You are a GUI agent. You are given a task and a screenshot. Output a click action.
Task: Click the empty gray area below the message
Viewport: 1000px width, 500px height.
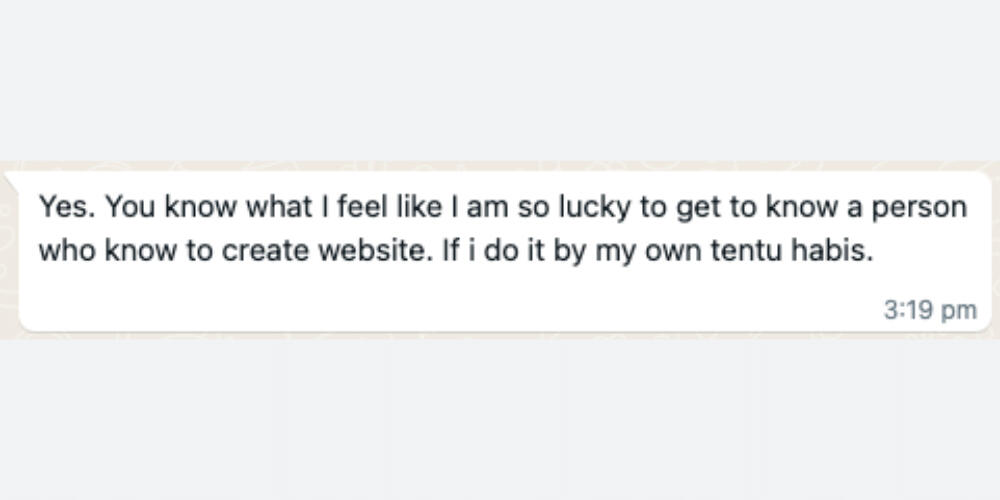[500, 420]
